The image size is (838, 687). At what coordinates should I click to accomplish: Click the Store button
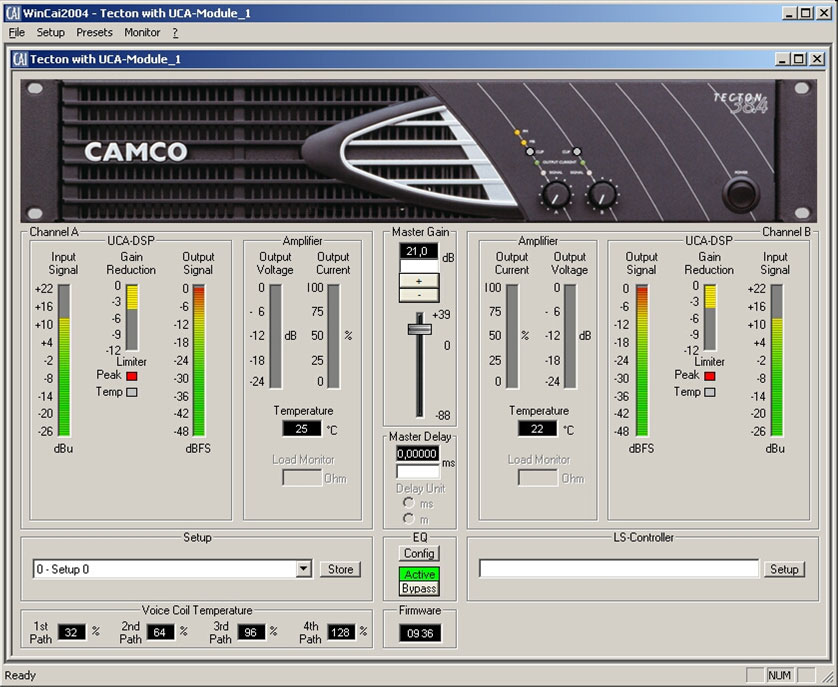coord(340,569)
